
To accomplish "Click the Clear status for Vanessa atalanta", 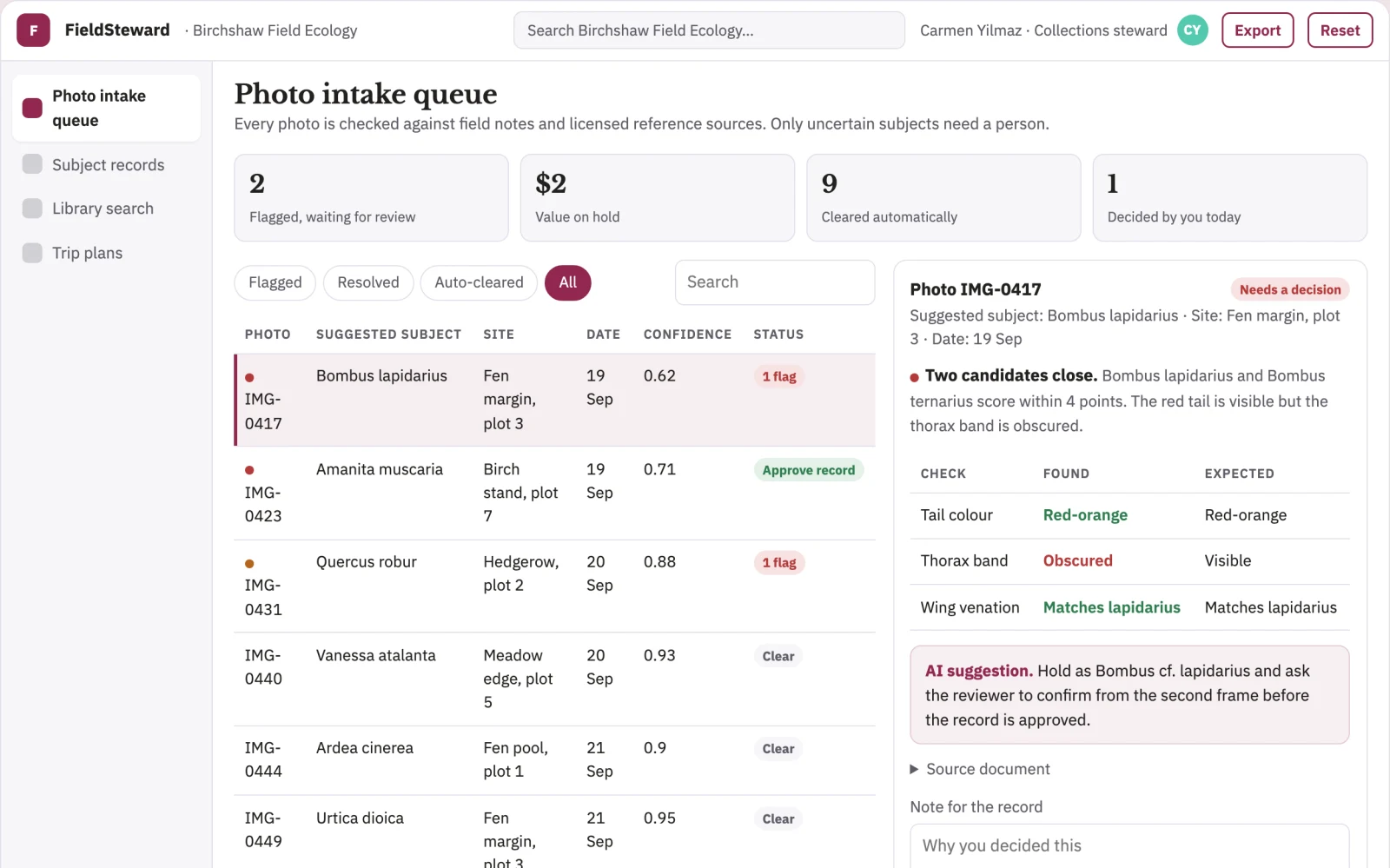I will click(778, 656).
